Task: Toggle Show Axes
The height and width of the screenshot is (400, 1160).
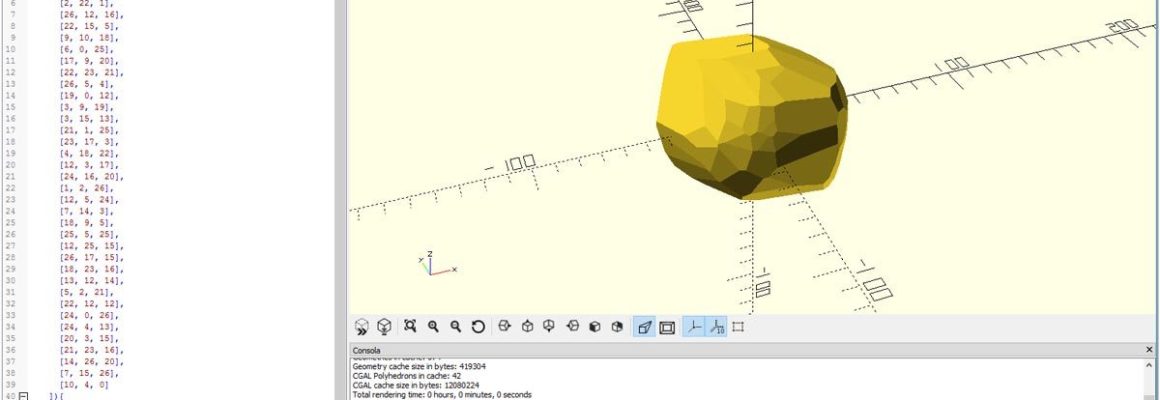Action: (693, 327)
